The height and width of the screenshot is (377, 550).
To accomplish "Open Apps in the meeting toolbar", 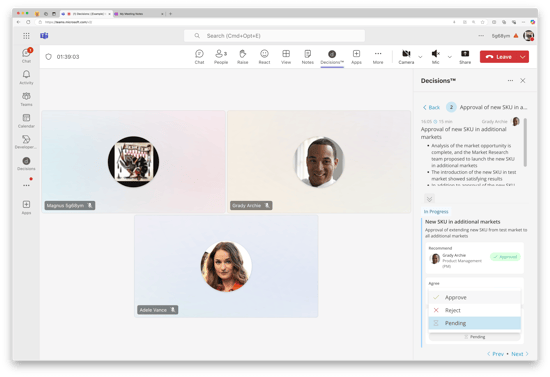I will tap(356, 56).
